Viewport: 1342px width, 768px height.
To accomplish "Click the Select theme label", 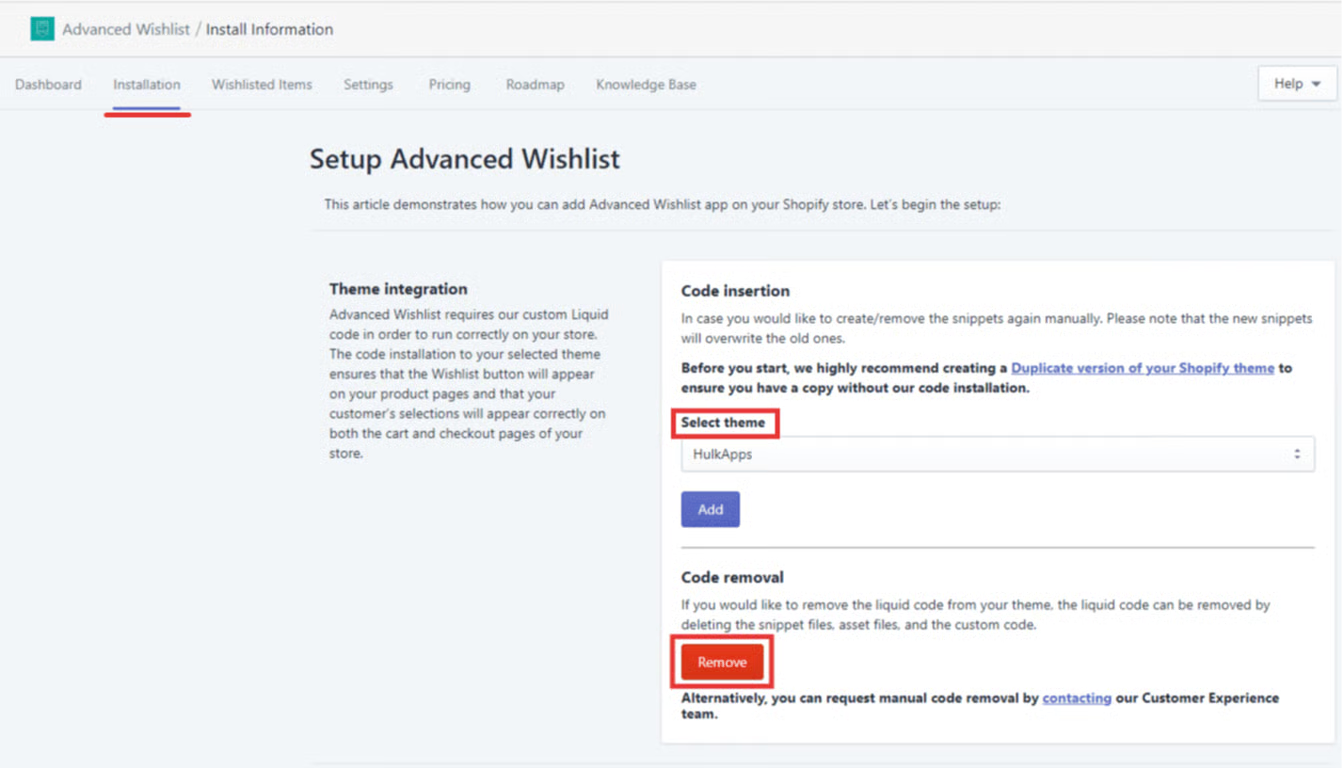I will click(x=723, y=423).
